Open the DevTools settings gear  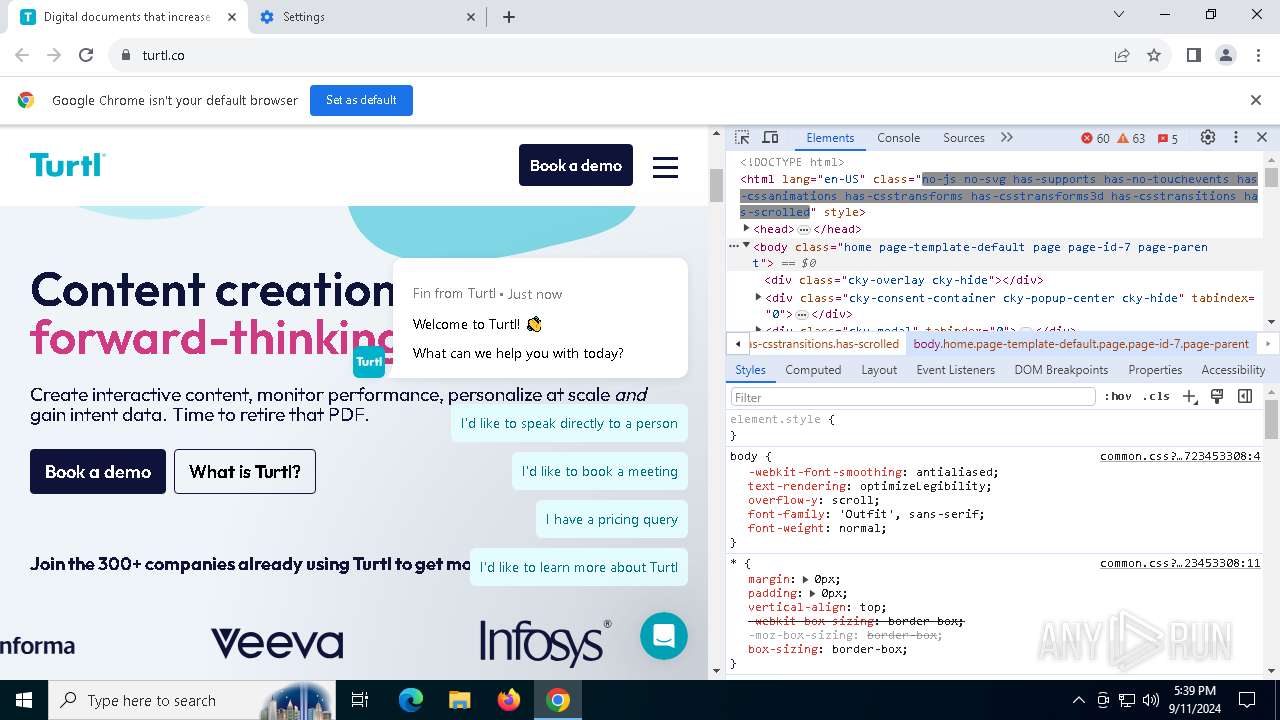pos(1208,138)
